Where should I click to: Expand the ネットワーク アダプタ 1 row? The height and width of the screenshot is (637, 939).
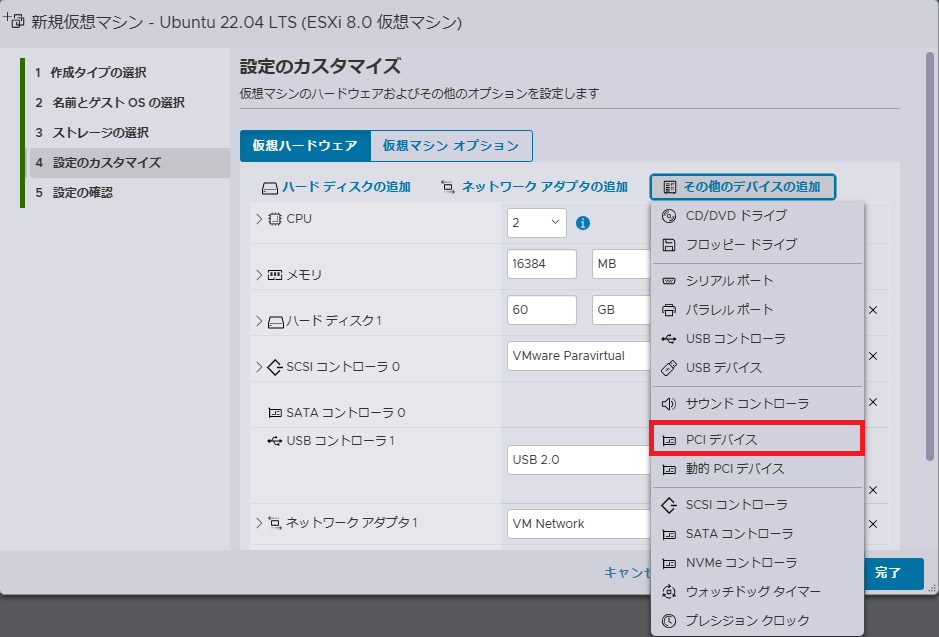(259, 523)
